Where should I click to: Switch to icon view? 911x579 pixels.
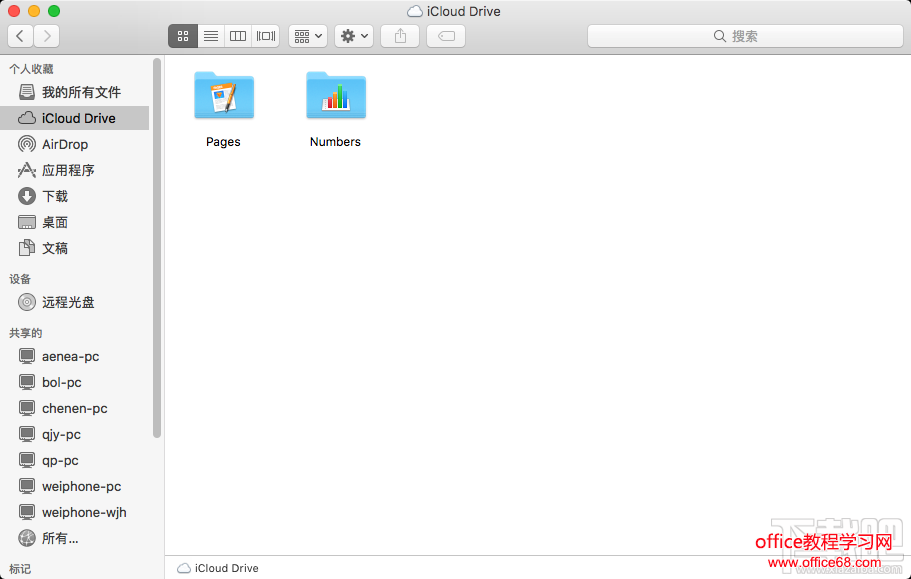click(183, 36)
